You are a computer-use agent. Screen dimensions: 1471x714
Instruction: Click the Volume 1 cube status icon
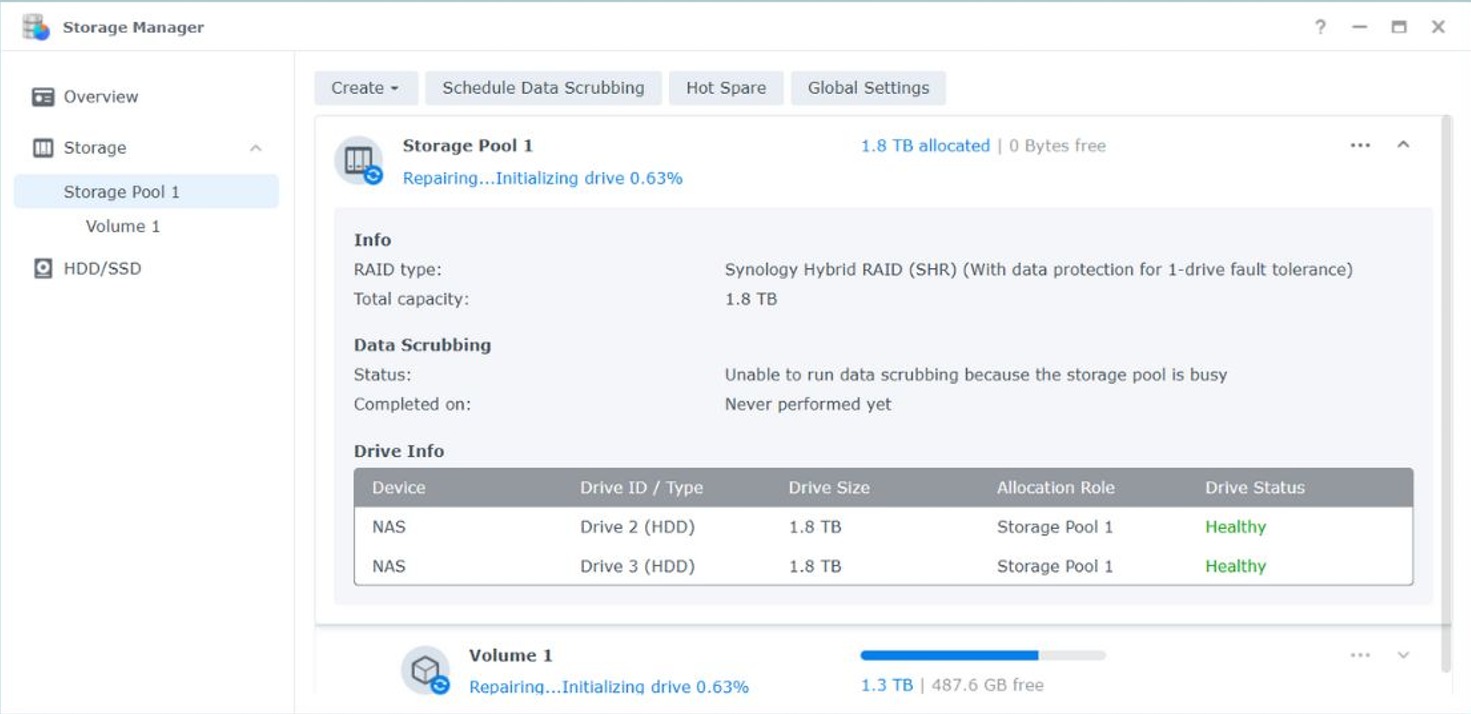point(425,670)
